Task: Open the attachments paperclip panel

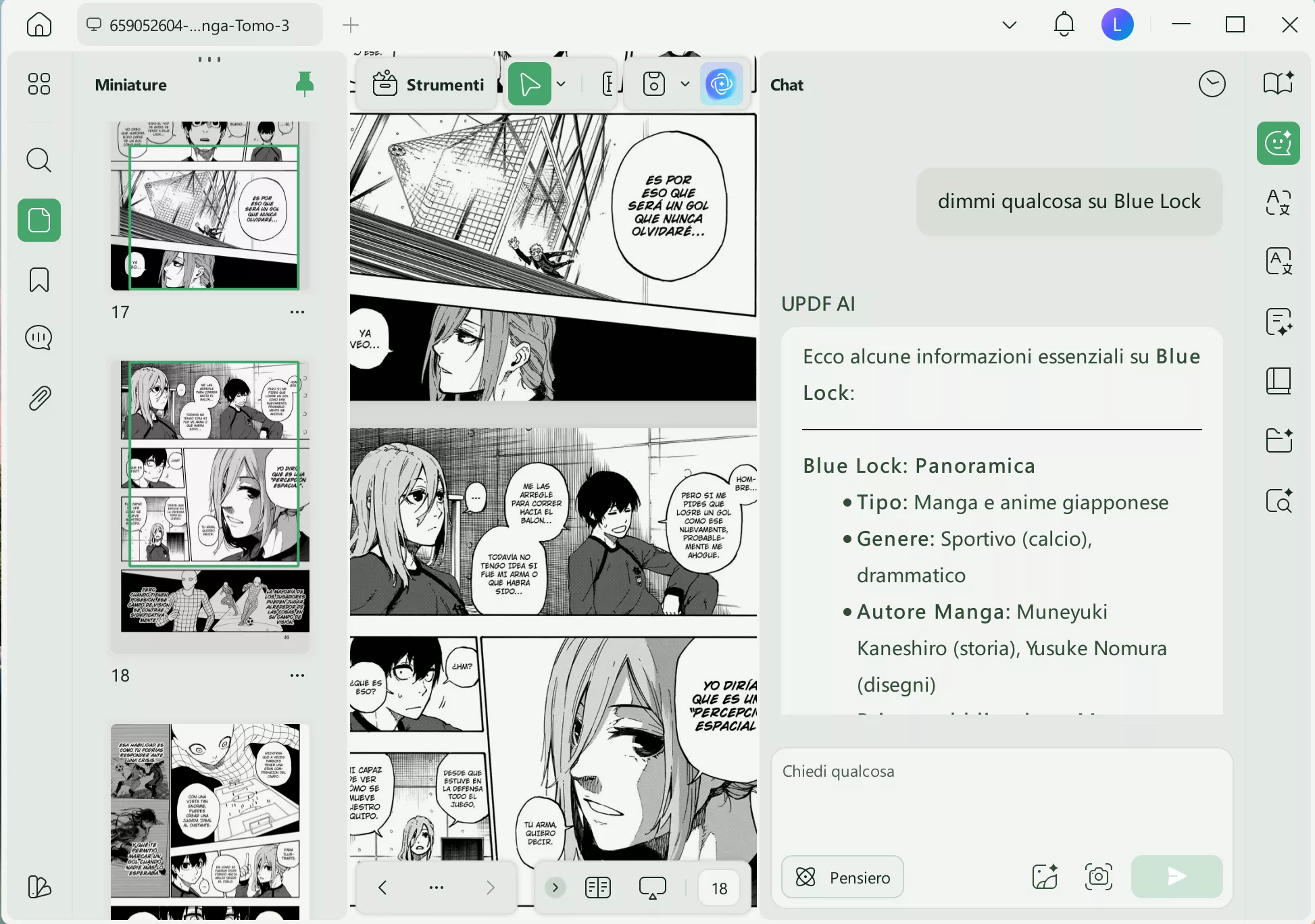Action: (x=39, y=399)
